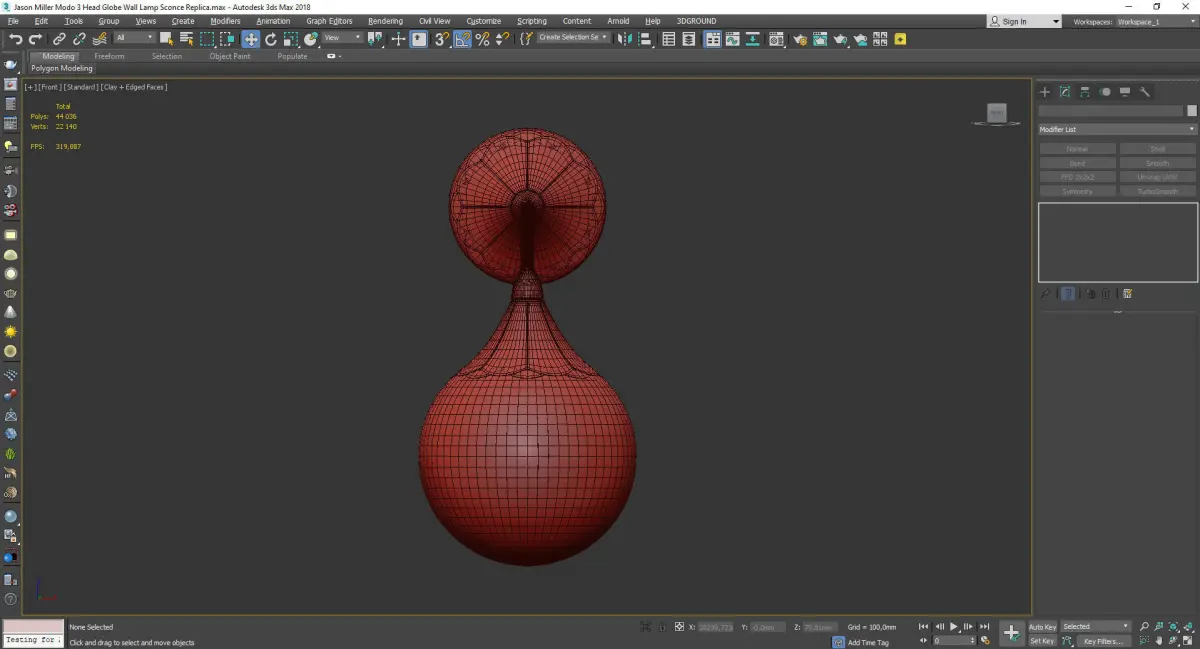
Task: Open Select by Name dialog icon
Action: pos(186,39)
